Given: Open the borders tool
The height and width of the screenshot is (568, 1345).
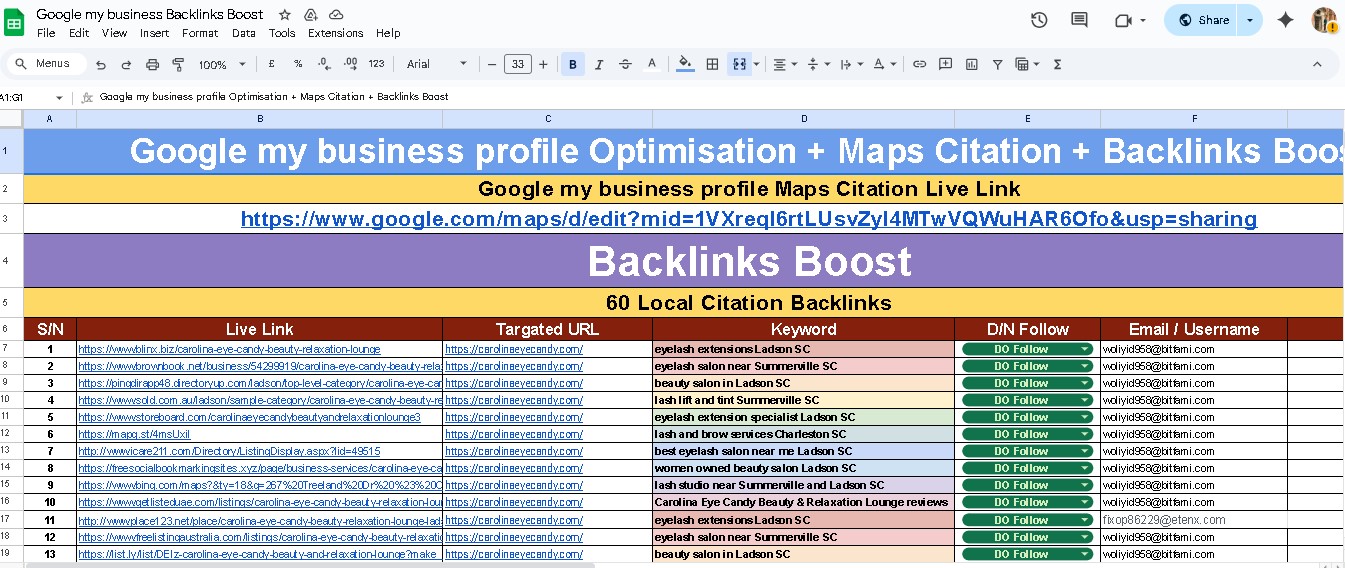Looking at the screenshot, I should pos(712,64).
